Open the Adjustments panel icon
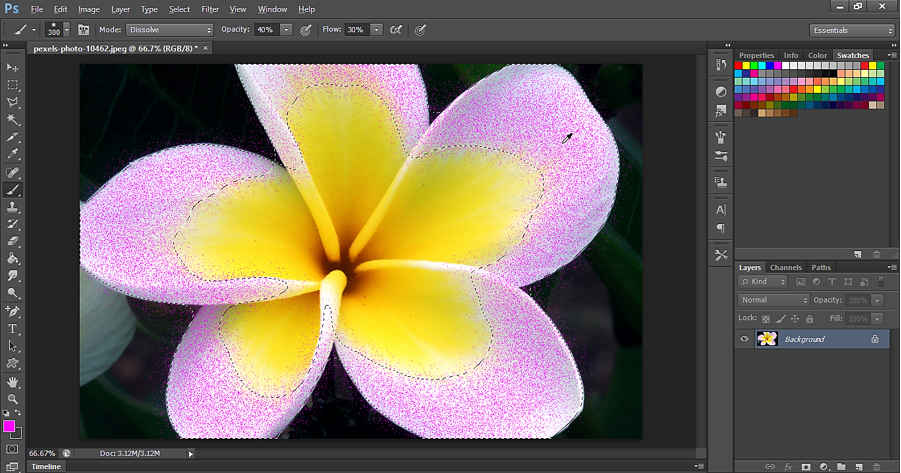The width and height of the screenshot is (901, 473). pos(721,91)
